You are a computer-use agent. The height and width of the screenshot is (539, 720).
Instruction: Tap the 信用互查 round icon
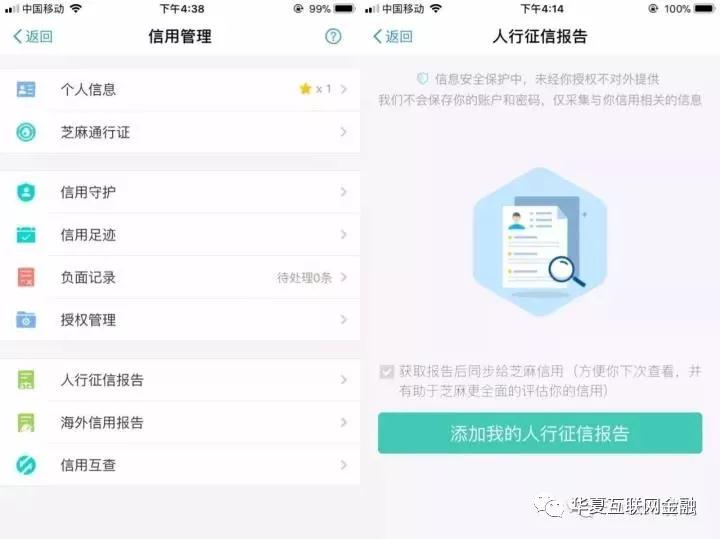point(26,465)
